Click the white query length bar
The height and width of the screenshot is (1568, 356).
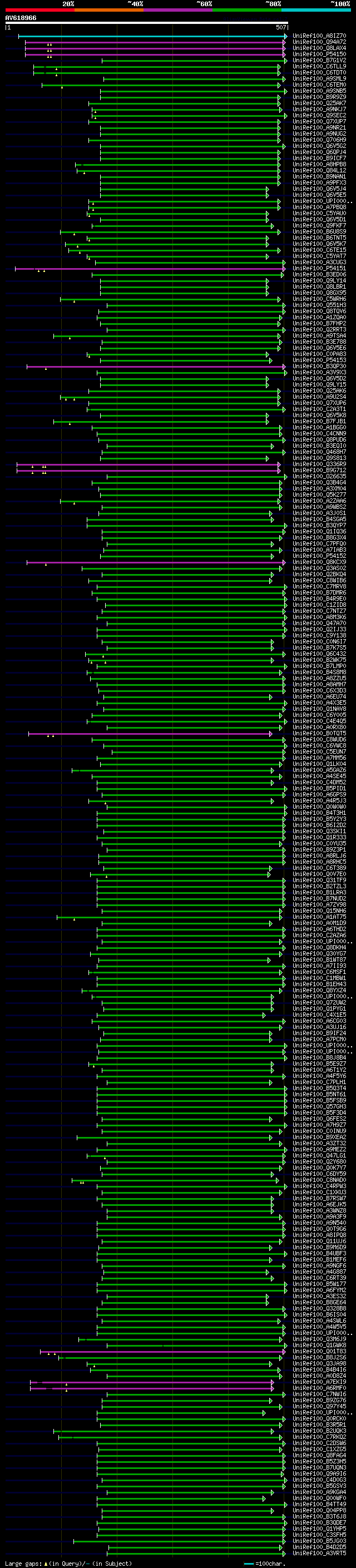point(147,23)
